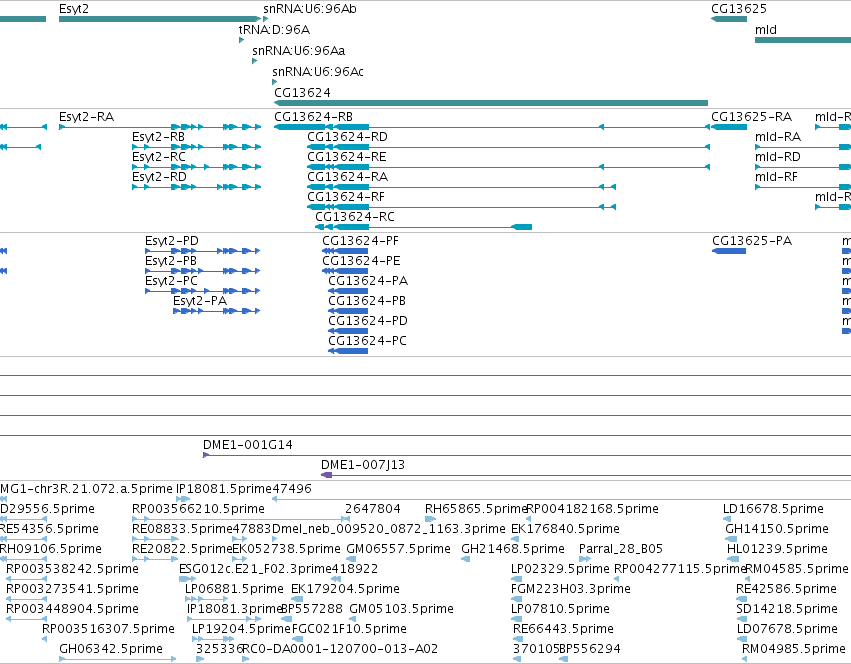Screen dimensions: 851x664
Task: Select protein Esyt2-PD
Action: pyautogui.click(x=202, y=251)
